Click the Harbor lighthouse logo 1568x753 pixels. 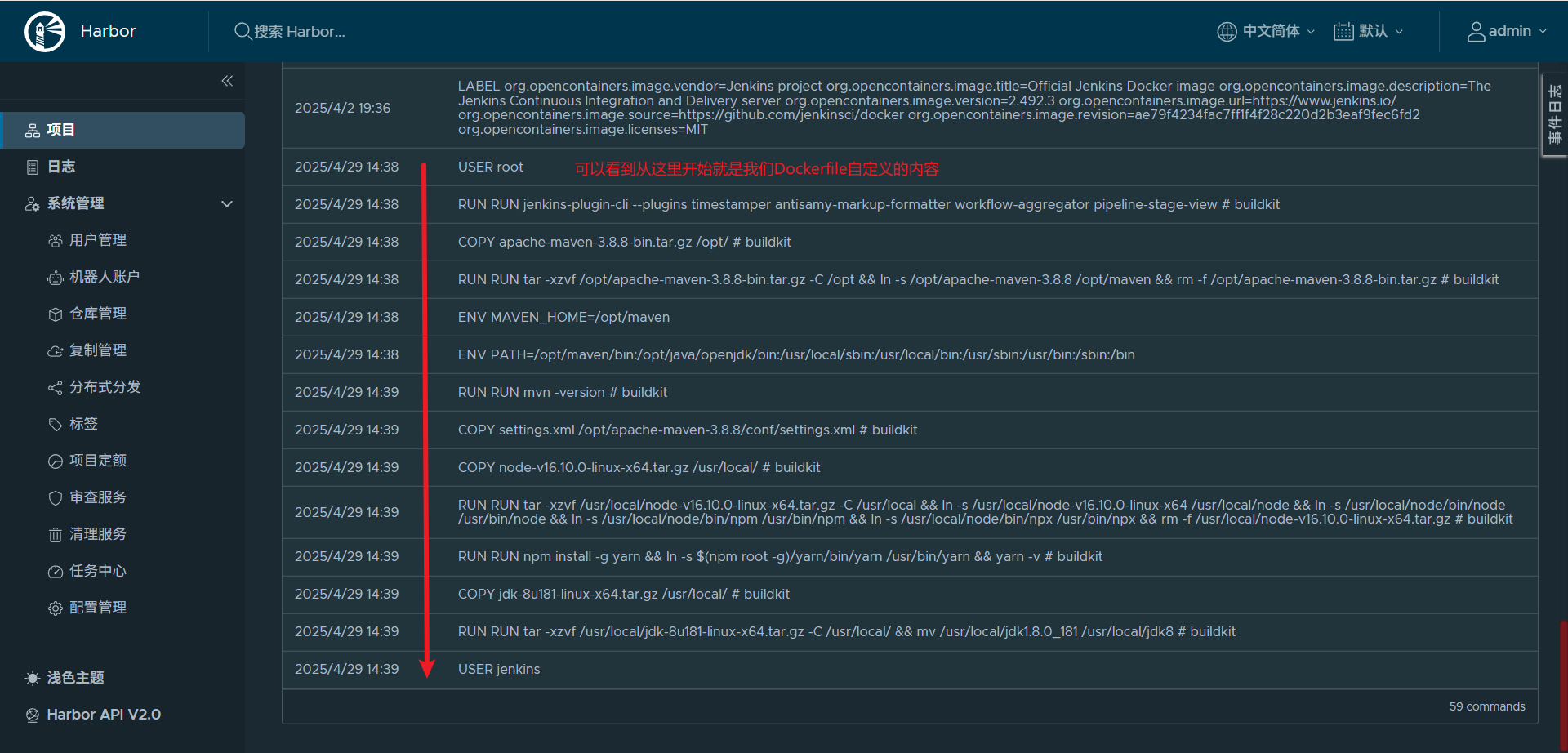[x=45, y=32]
